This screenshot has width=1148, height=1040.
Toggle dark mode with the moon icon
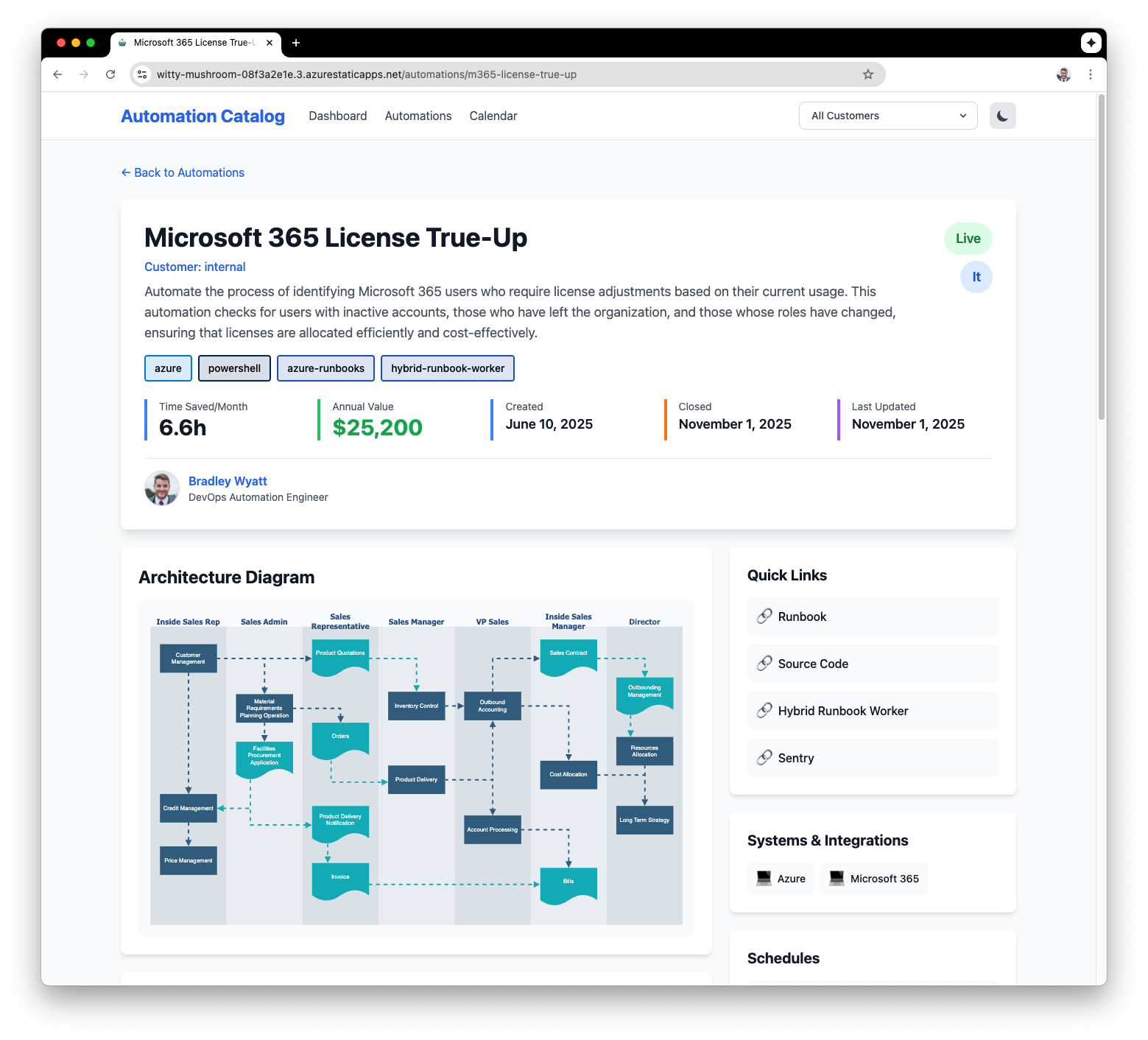pyautogui.click(x=1002, y=116)
